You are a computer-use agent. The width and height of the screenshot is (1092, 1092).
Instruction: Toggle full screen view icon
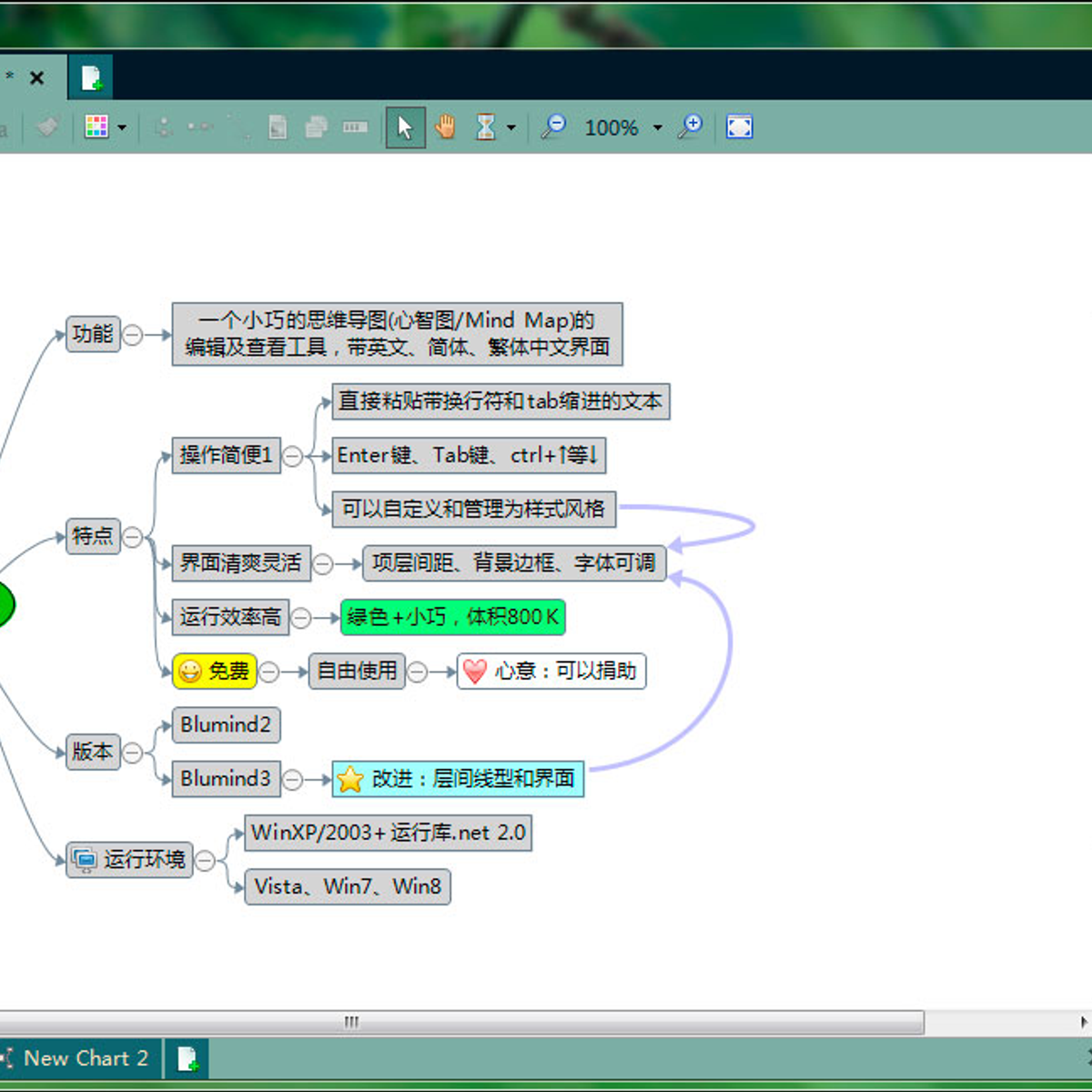click(x=739, y=127)
